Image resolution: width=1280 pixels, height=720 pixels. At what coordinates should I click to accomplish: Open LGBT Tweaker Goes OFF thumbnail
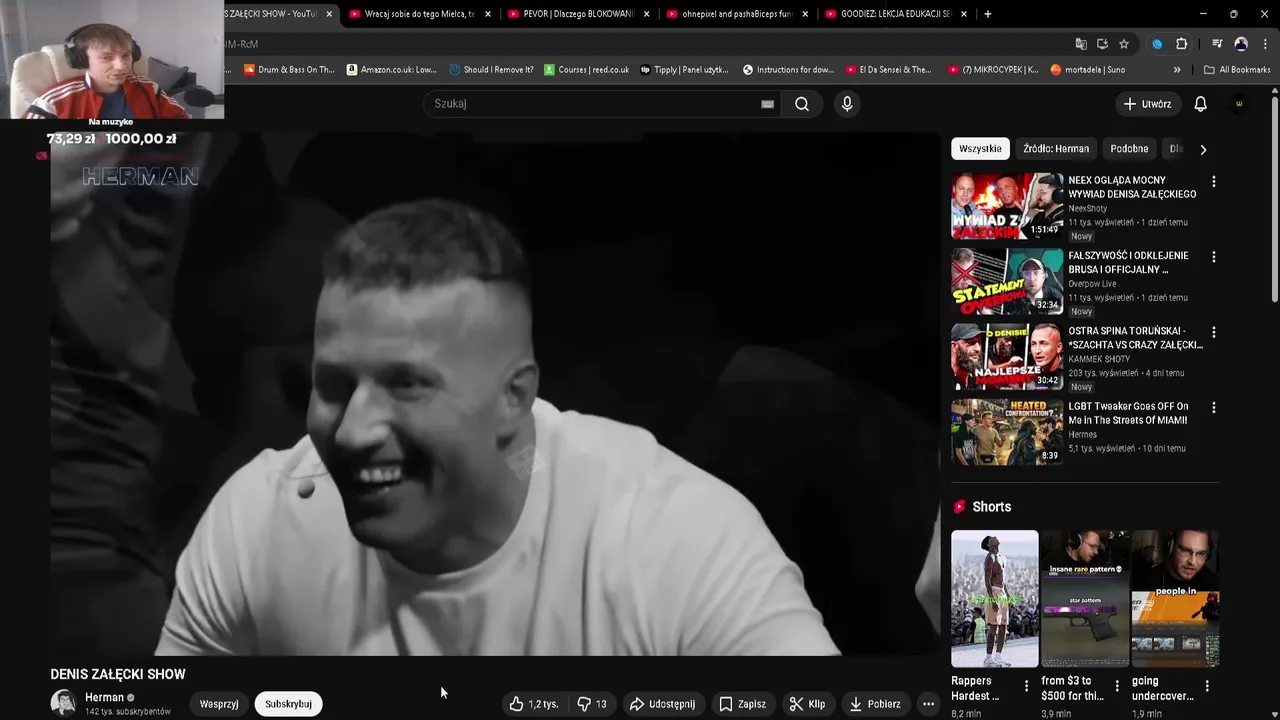click(1007, 432)
